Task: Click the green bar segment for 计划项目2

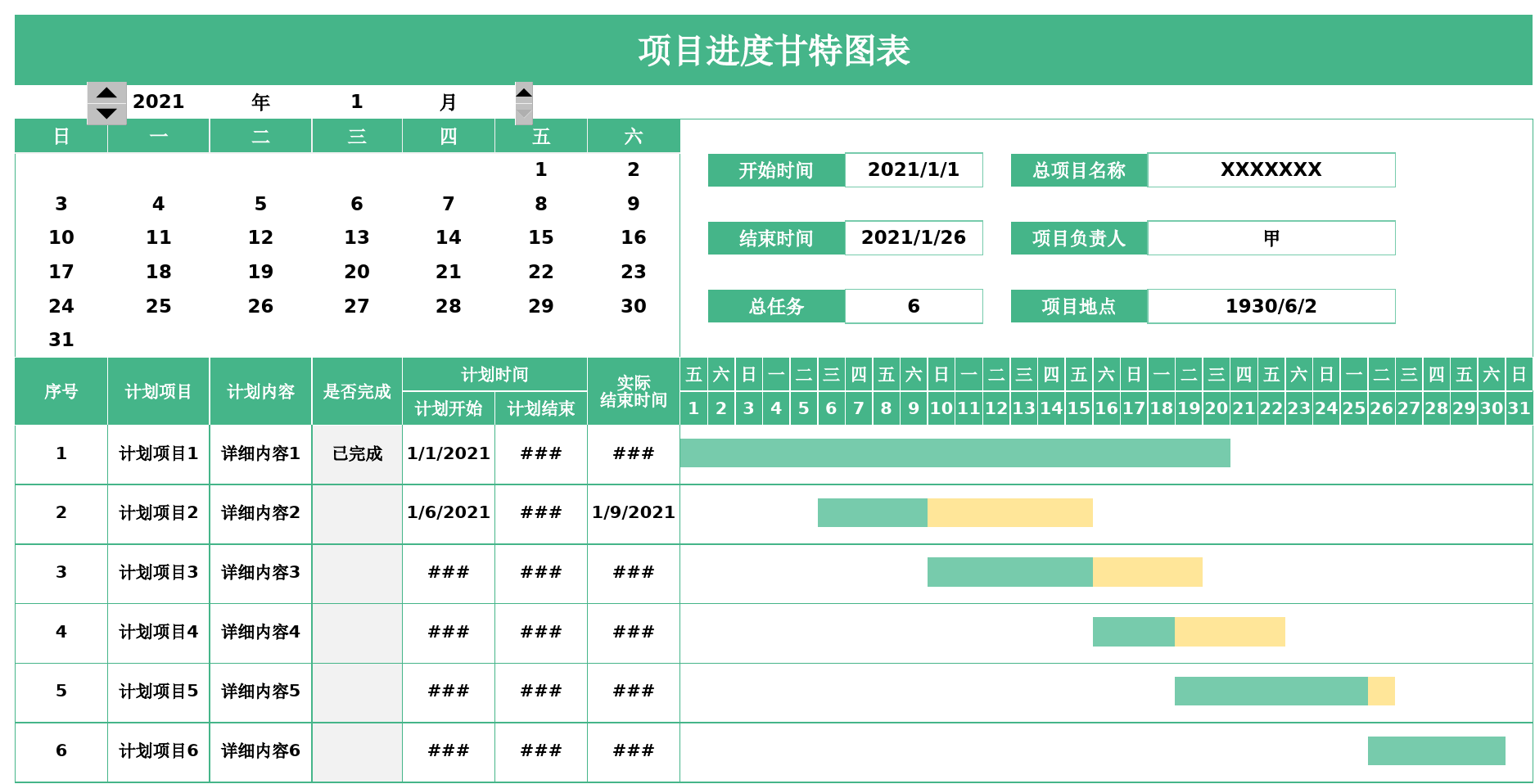Action: point(873,513)
